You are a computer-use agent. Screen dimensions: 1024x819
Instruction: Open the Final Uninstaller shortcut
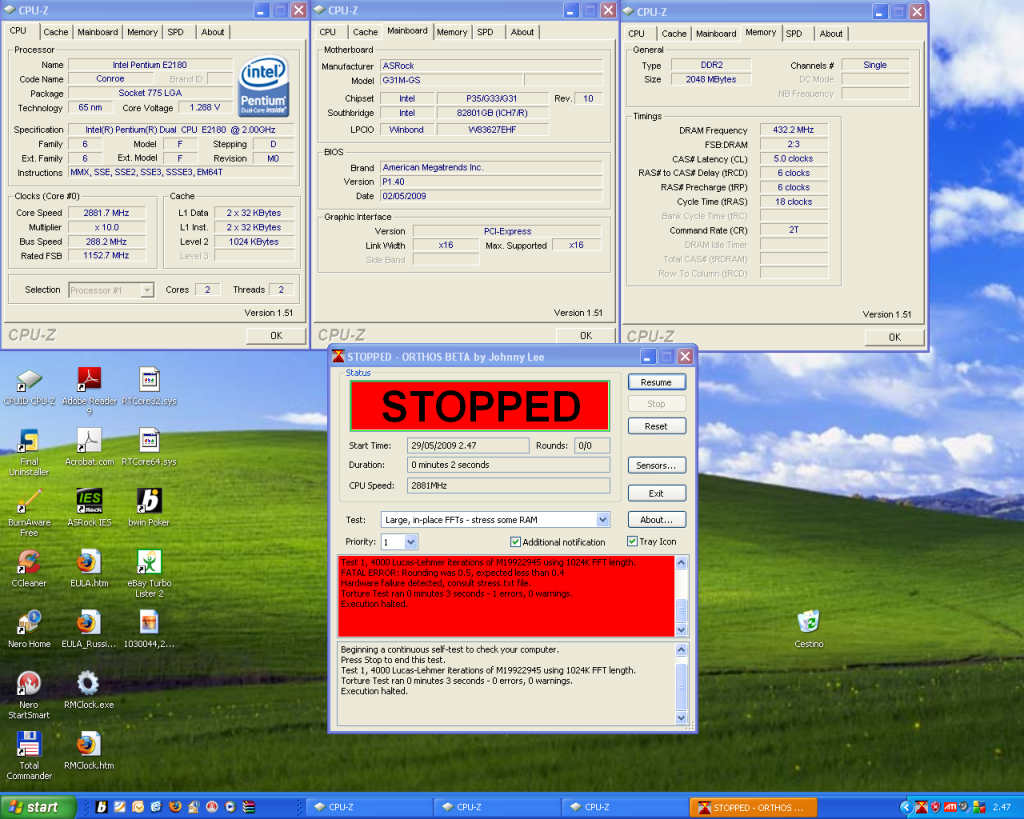[x=29, y=452]
